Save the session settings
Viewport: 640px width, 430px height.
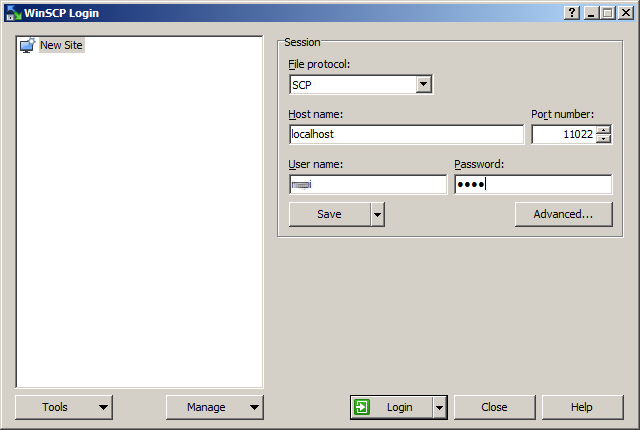pyautogui.click(x=329, y=214)
